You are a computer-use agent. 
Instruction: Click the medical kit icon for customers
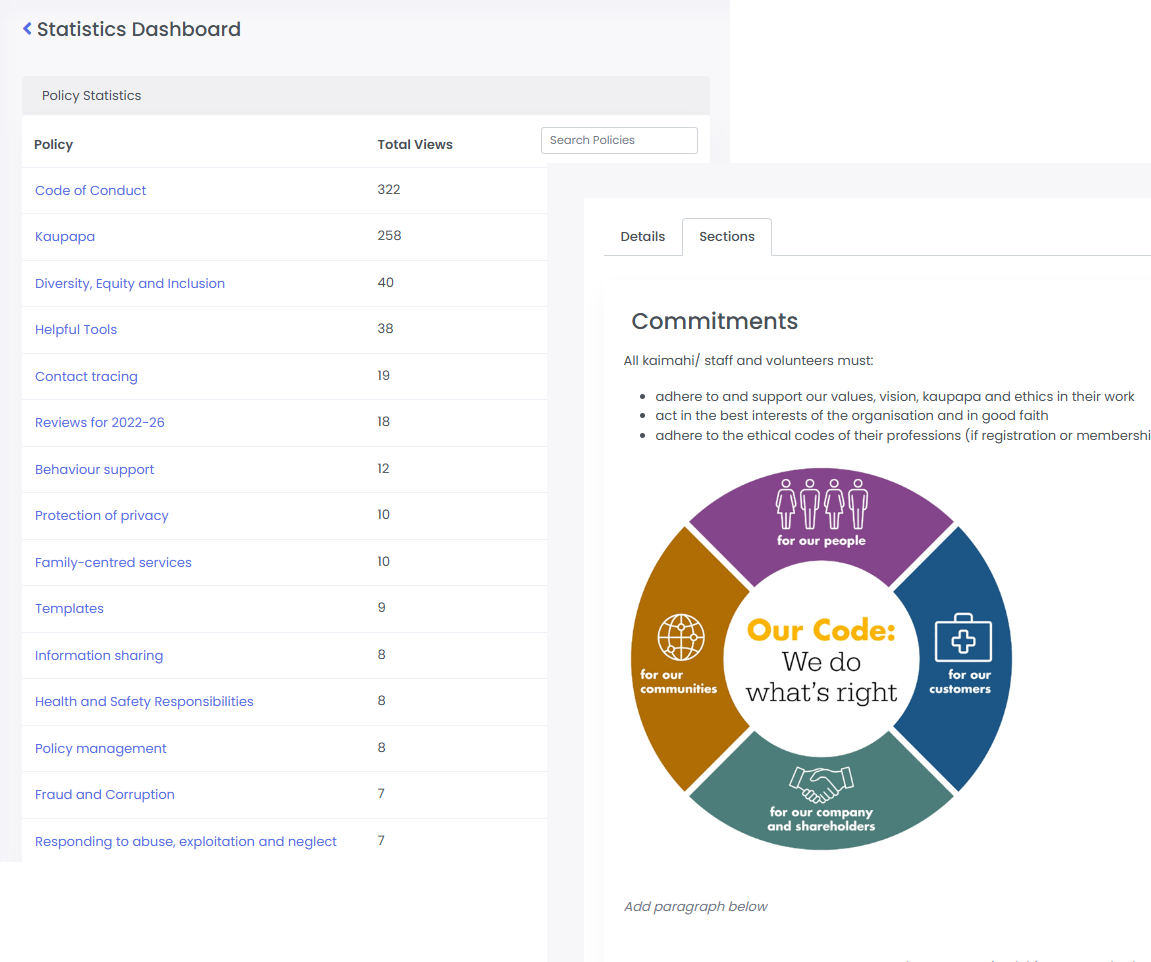click(963, 638)
